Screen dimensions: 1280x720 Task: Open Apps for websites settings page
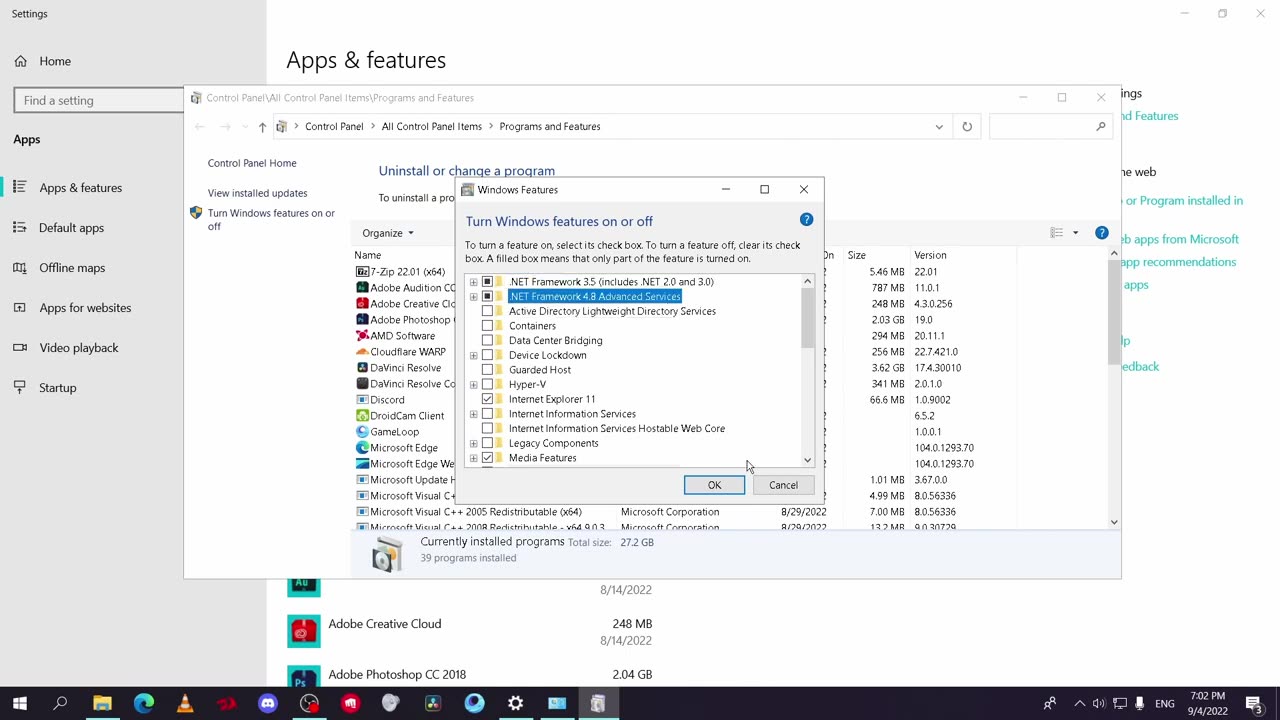tap(85, 308)
